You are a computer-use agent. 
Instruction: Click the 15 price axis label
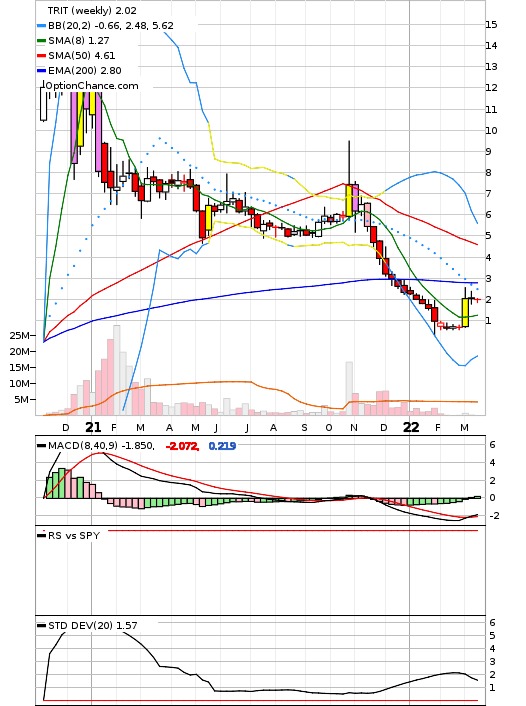[491, 25]
